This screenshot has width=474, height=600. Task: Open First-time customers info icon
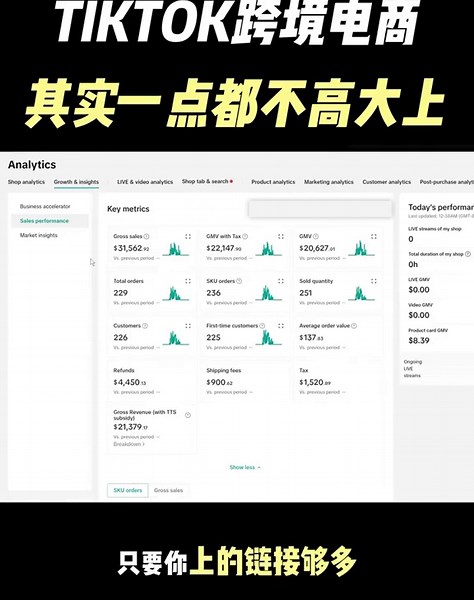point(262,326)
